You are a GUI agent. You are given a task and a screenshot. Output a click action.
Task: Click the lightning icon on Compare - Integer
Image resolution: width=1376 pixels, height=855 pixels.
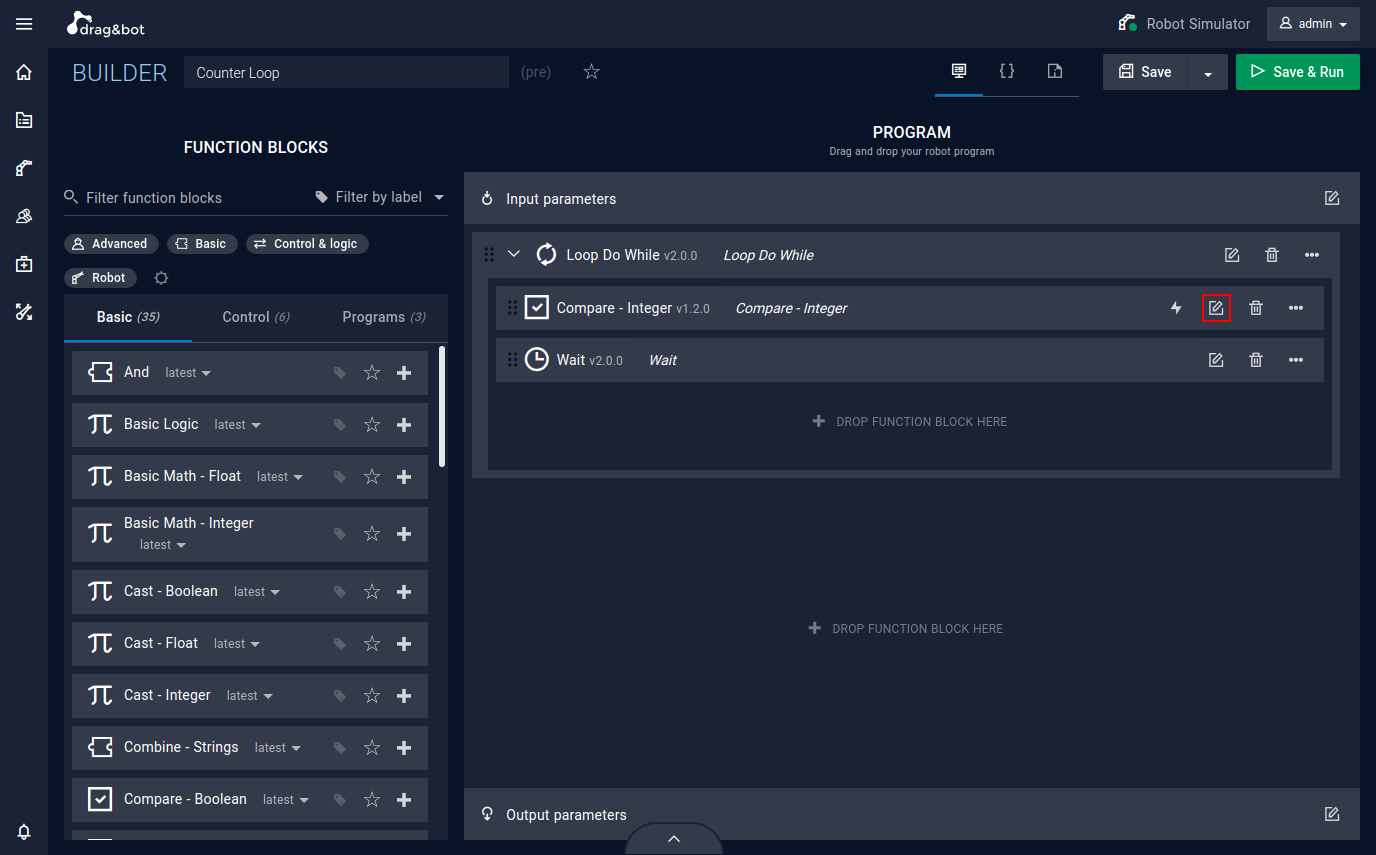(x=1176, y=308)
